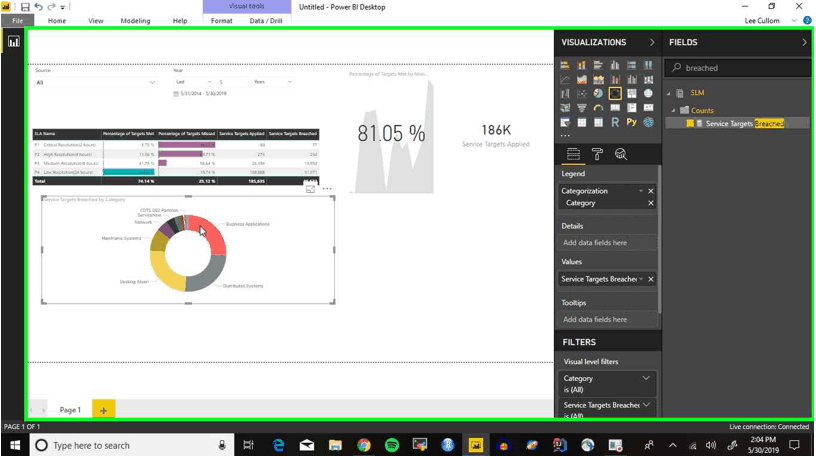Screen dimensions: 816x457
Task: Open the Format ribbon tab
Action: click(x=222, y=21)
